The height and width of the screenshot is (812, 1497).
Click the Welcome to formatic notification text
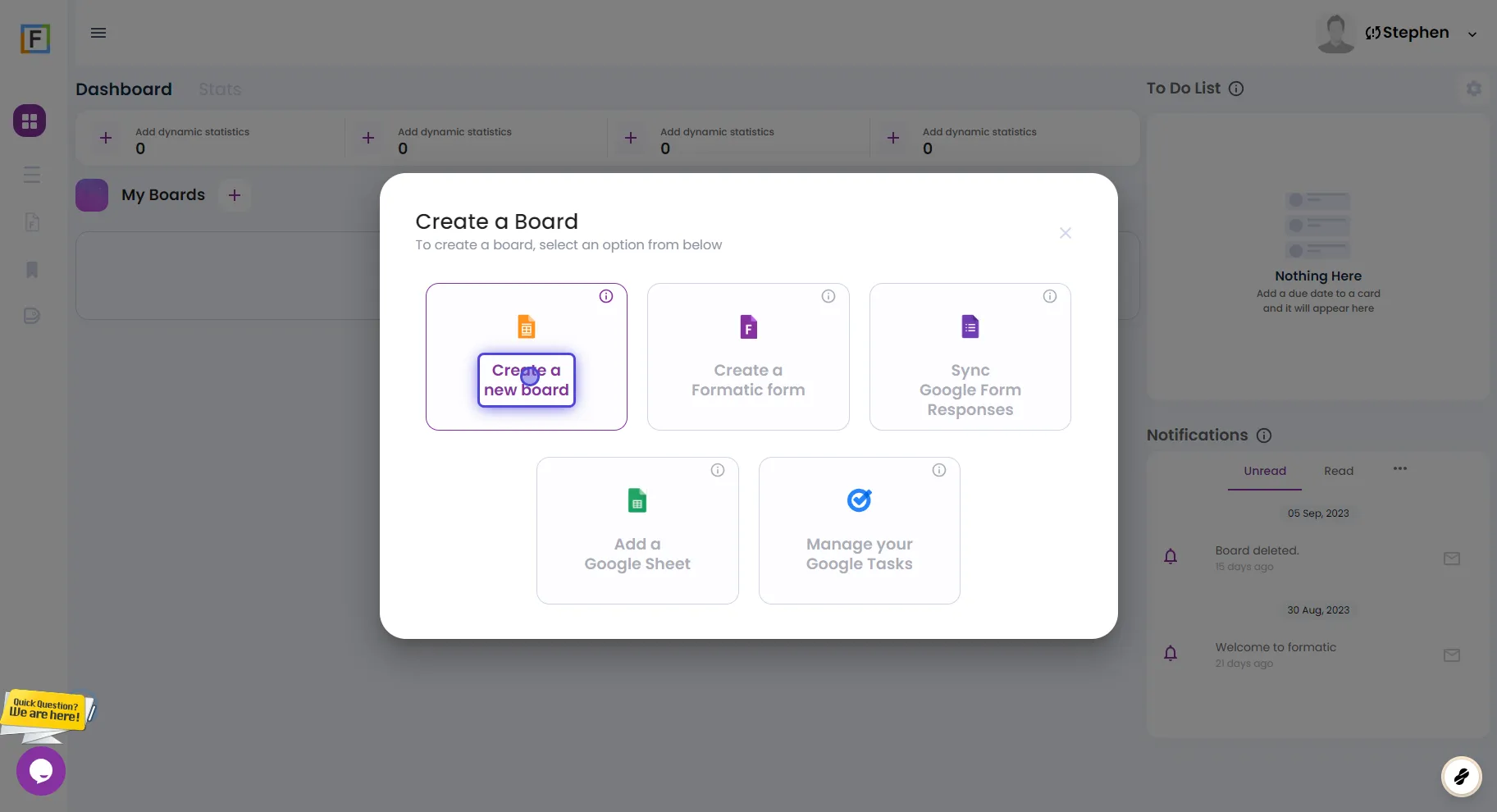pos(1276,647)
